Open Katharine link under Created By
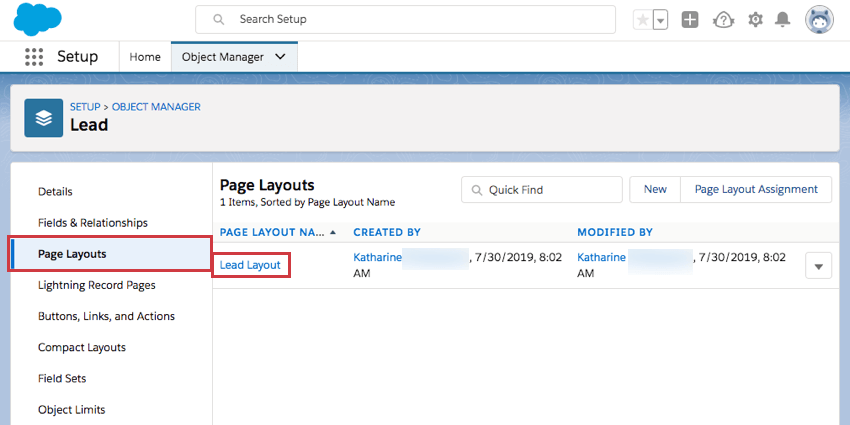Screen dimensions: 850x425 coord(377,257)
